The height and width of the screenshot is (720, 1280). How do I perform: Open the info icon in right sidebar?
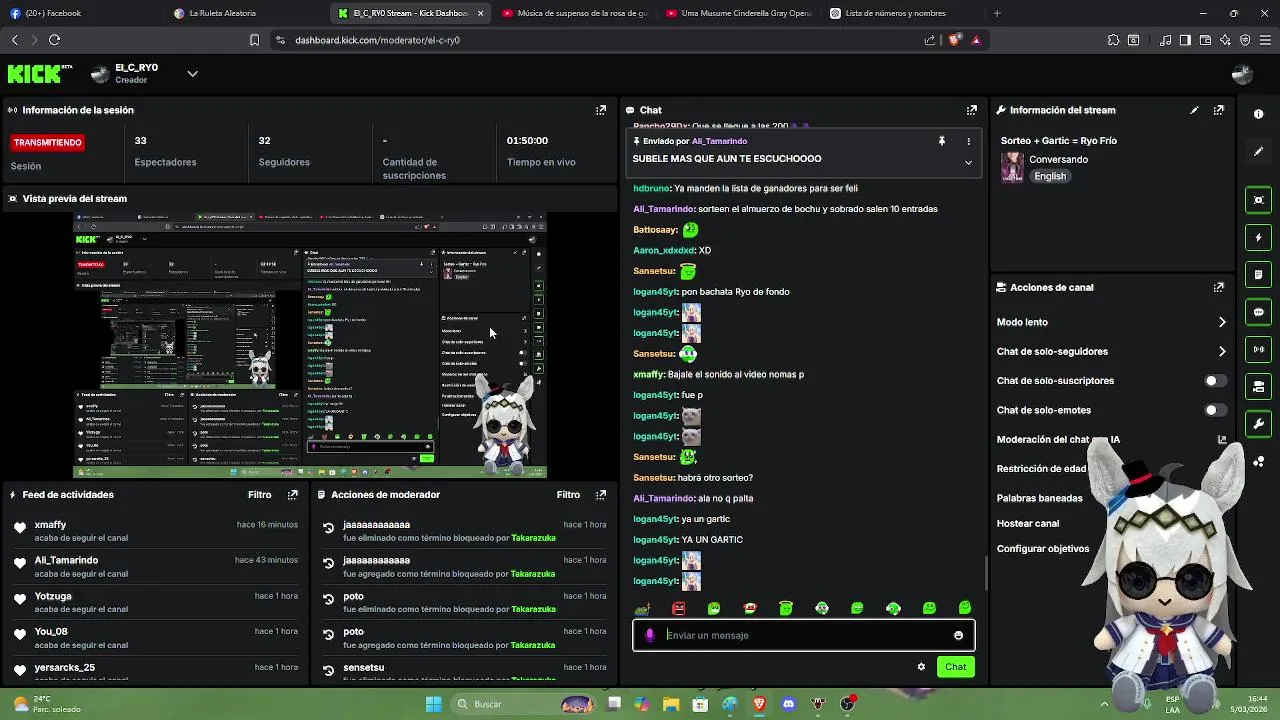click(1259, 114)
